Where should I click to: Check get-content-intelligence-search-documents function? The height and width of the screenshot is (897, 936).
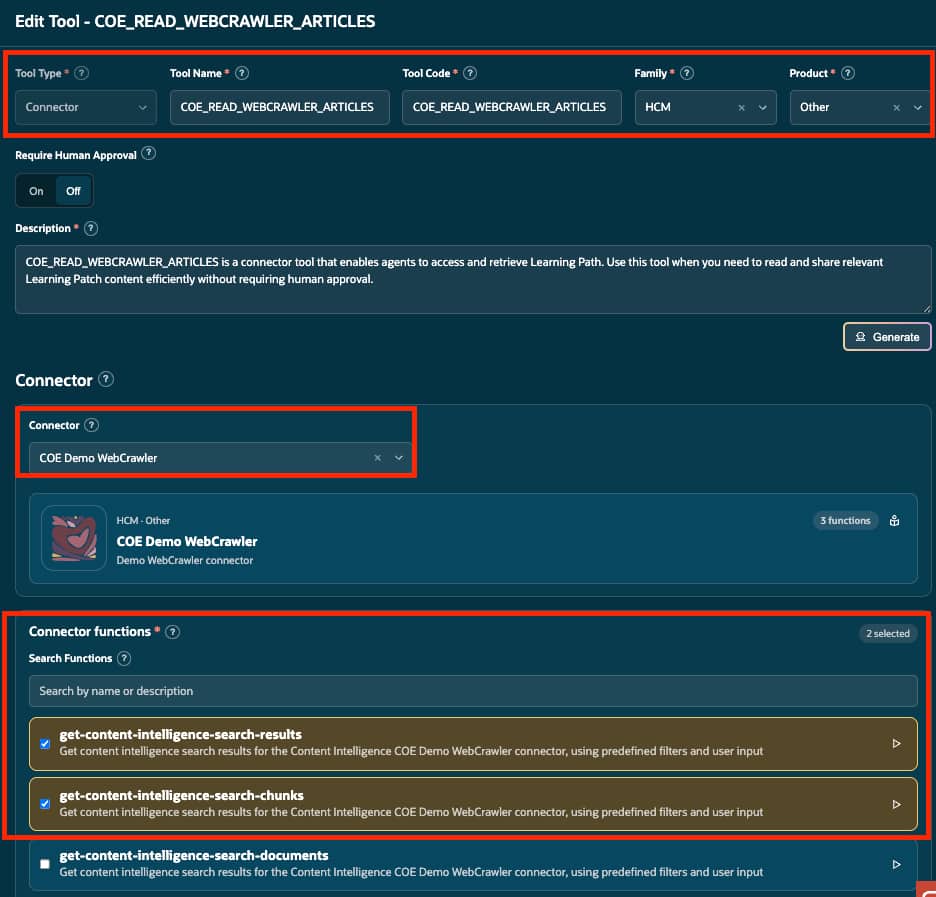click(45, 864)
